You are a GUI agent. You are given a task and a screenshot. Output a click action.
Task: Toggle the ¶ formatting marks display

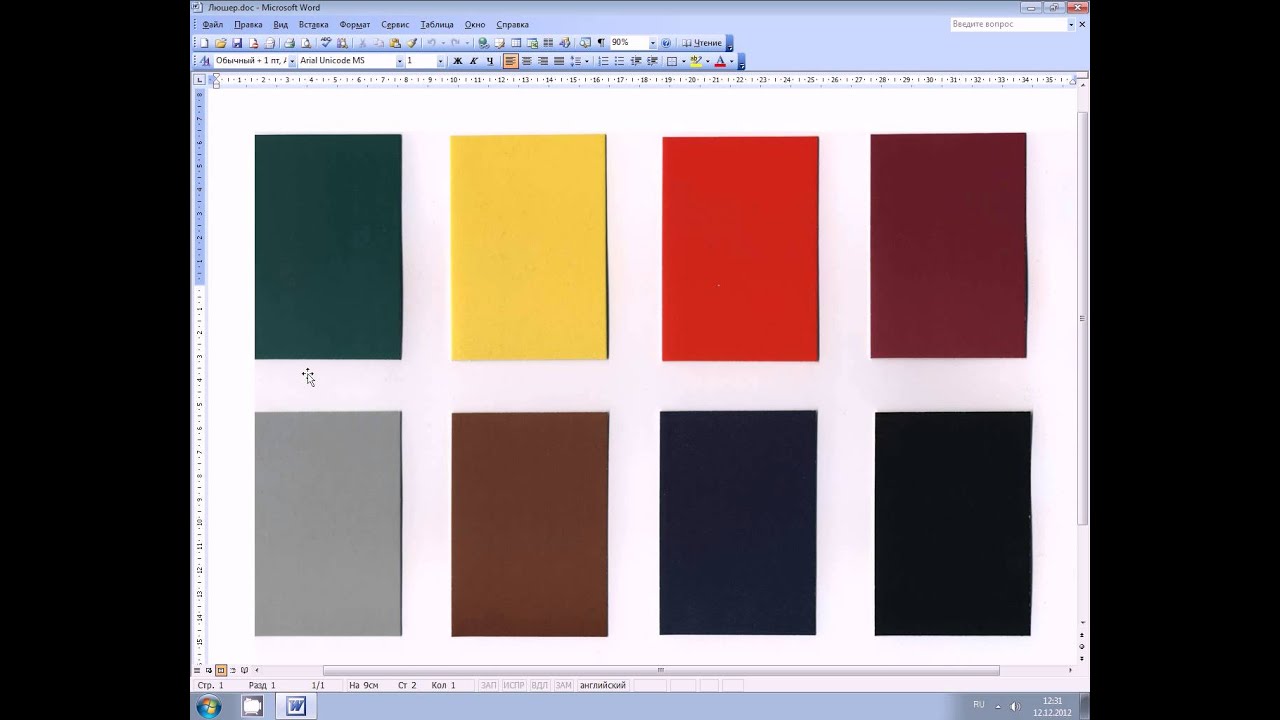click(x=601, y=43)
